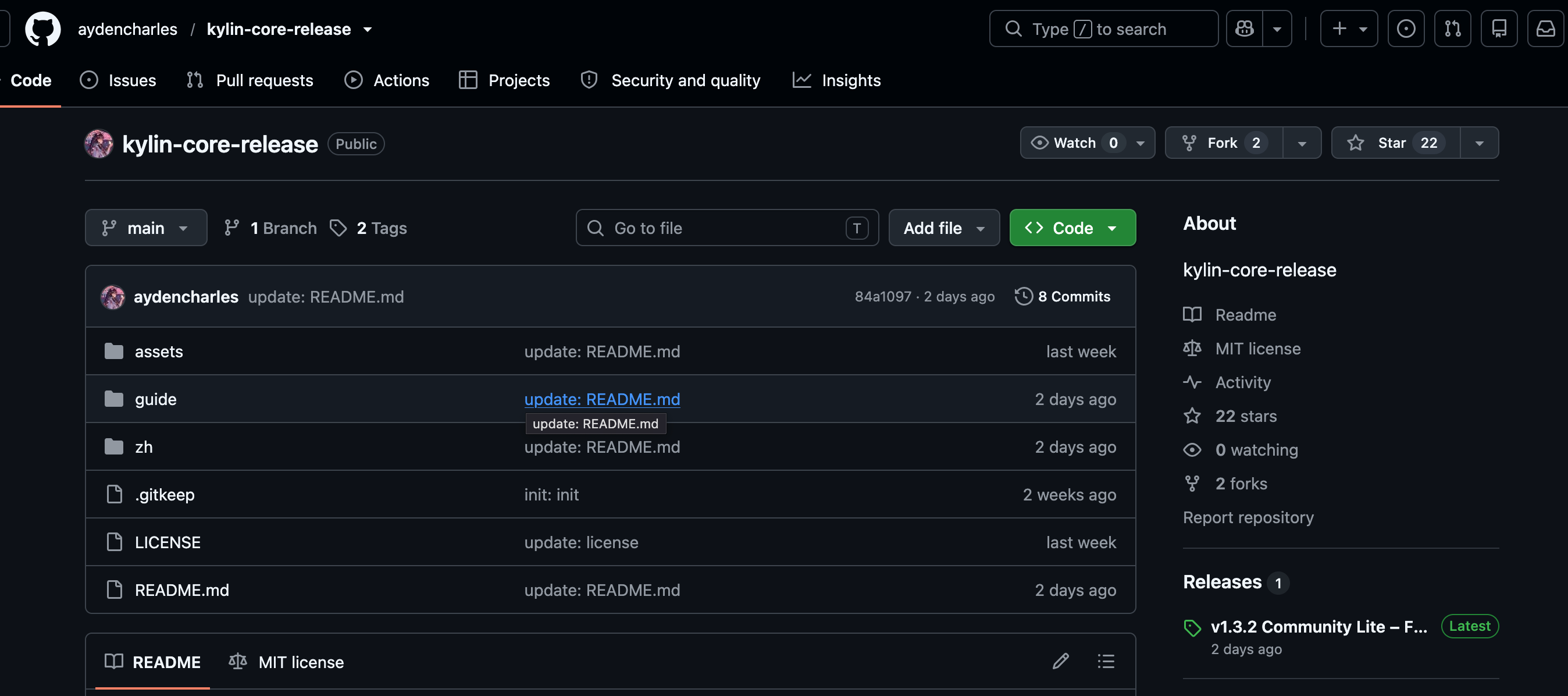The image size is (1568, 696).
Task: Open the green Code dropdown button
Action: coord(1072,228)
